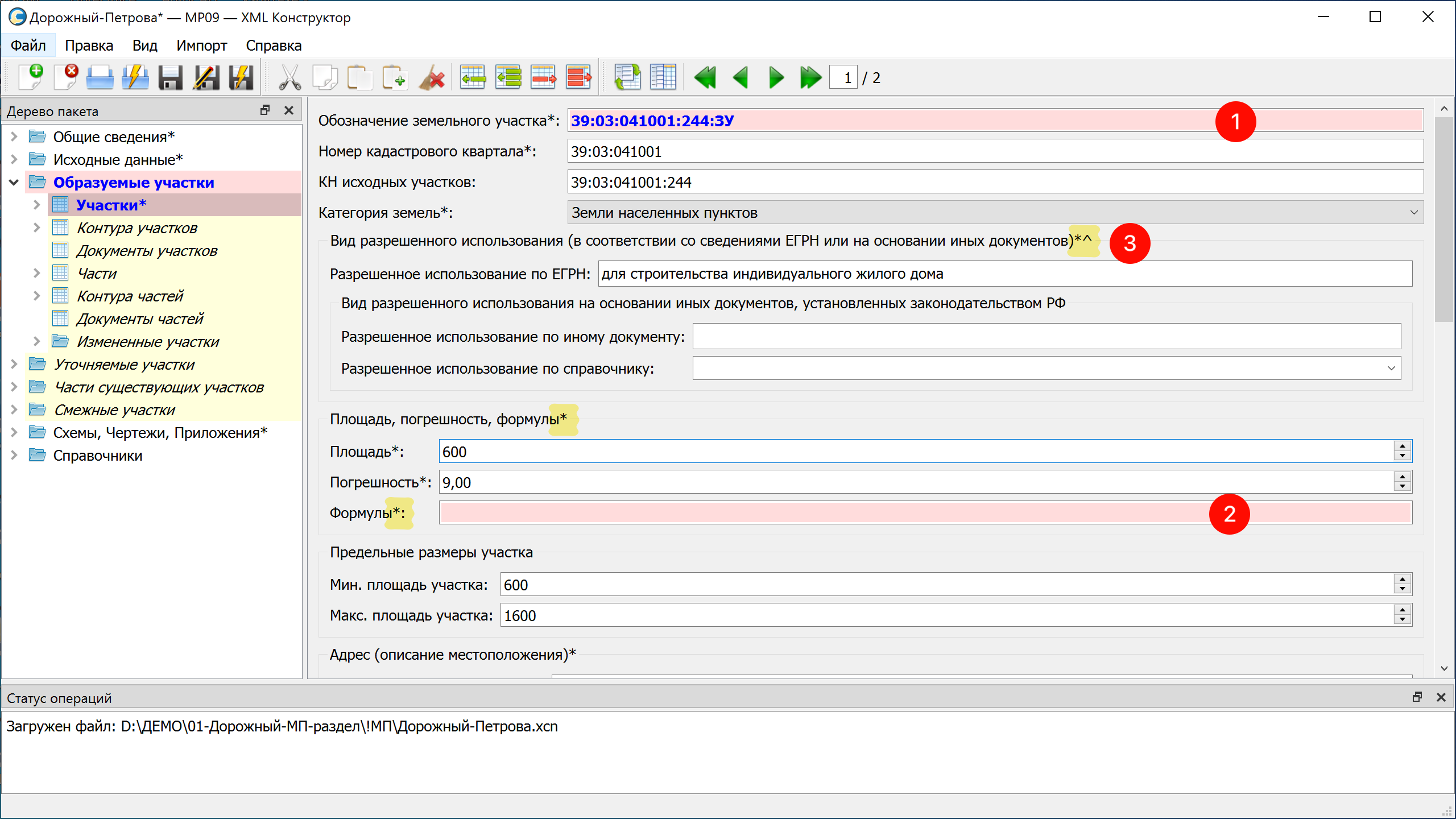Float the Дерево пакета panel
Image resolution: width=1456 pixels, height=819 pixels.
click(264, 110)
